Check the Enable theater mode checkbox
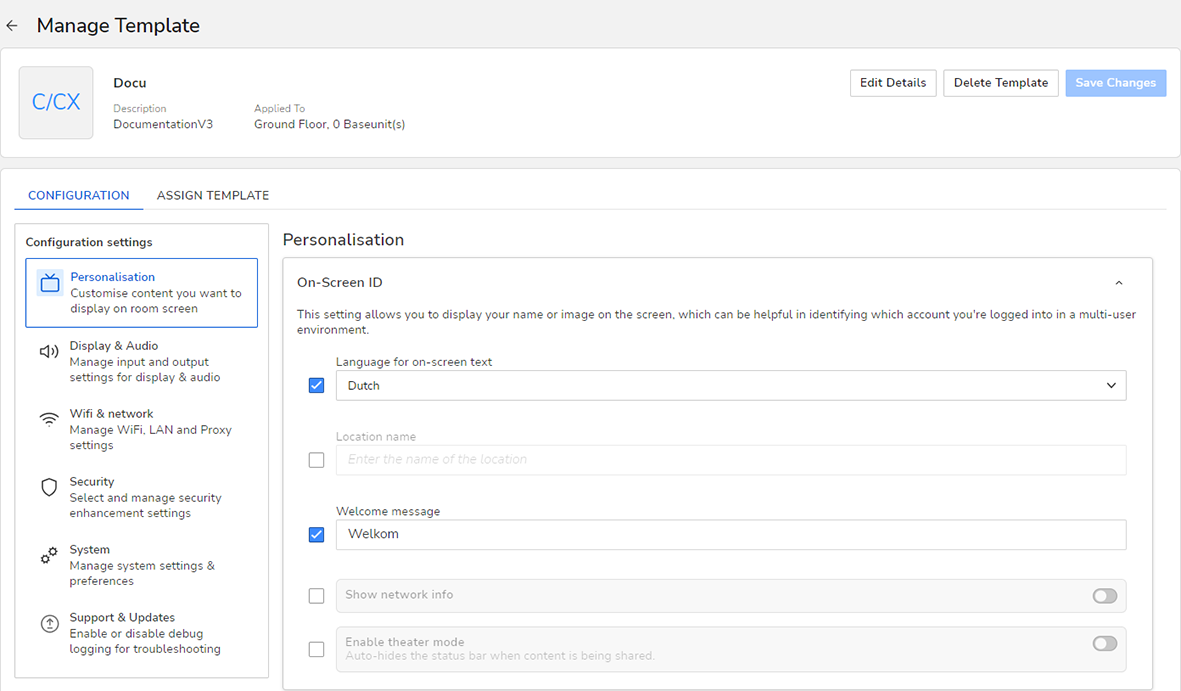Image resolution: width=1181 pixels, height=691 pixels. pos(316,650)
